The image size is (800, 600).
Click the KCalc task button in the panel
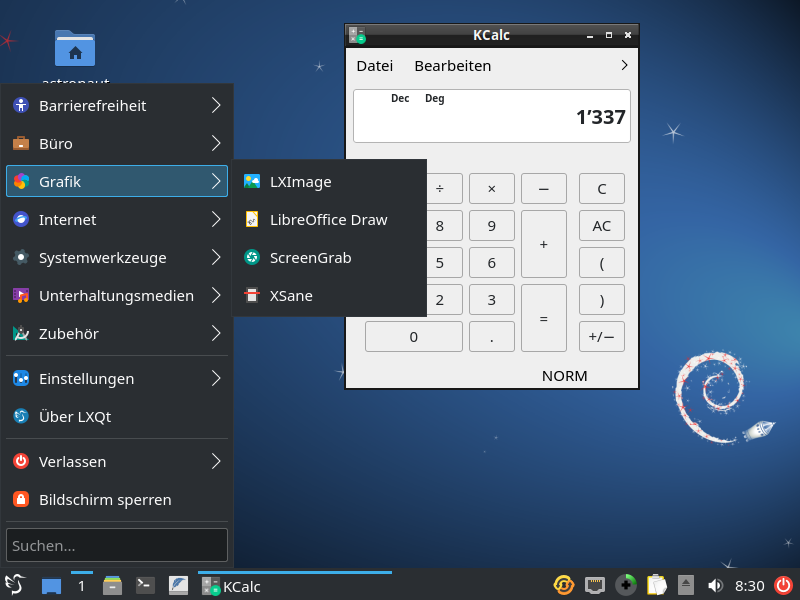295,586
